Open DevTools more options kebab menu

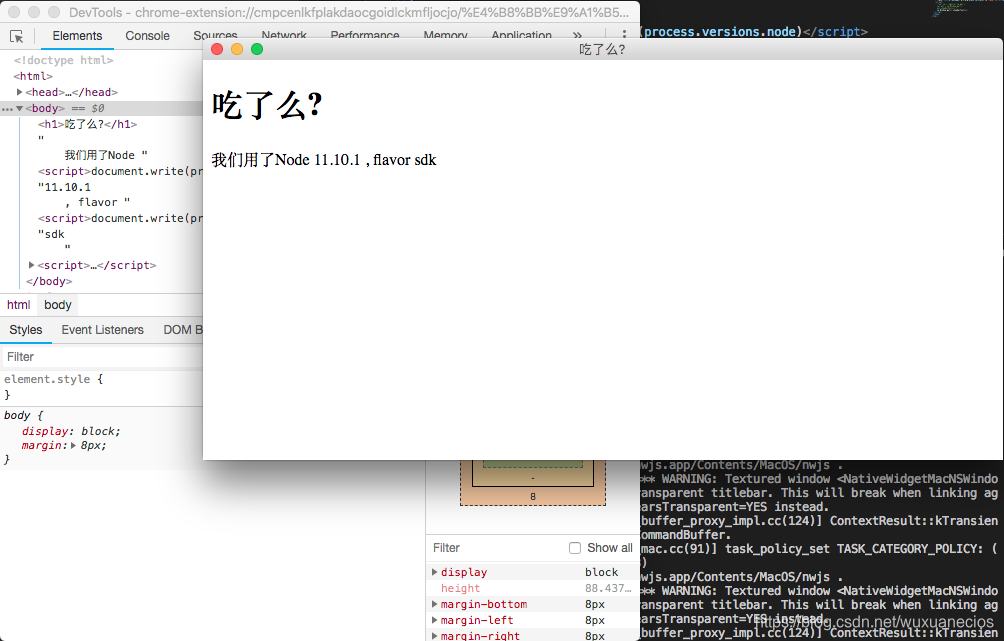point(624,33)
